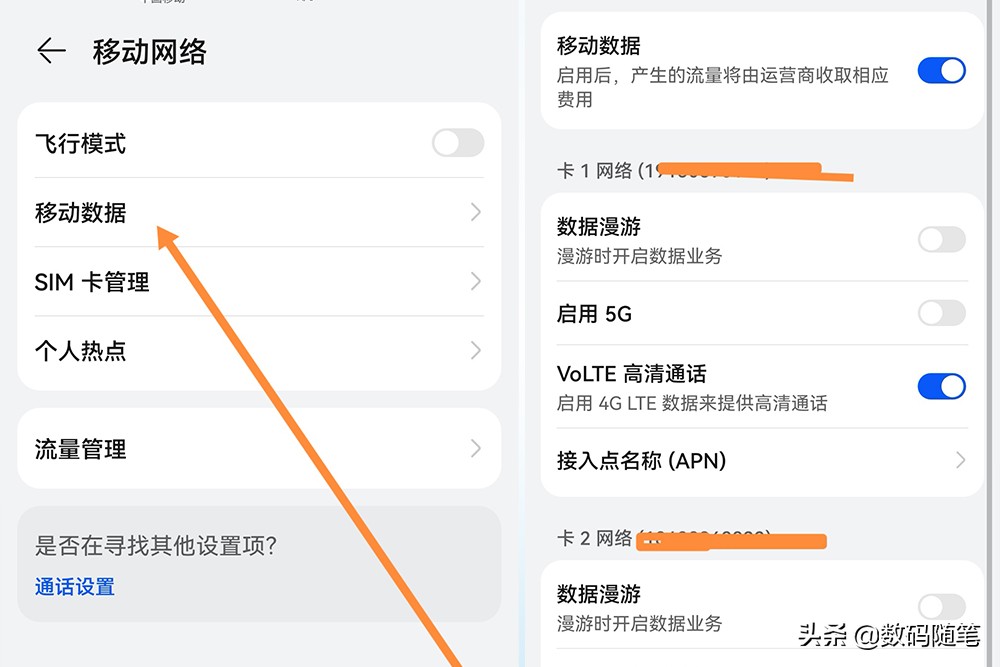Tap the 卡 2 网络 section header
Screen dimensions: 1000x667
point(600,539)
